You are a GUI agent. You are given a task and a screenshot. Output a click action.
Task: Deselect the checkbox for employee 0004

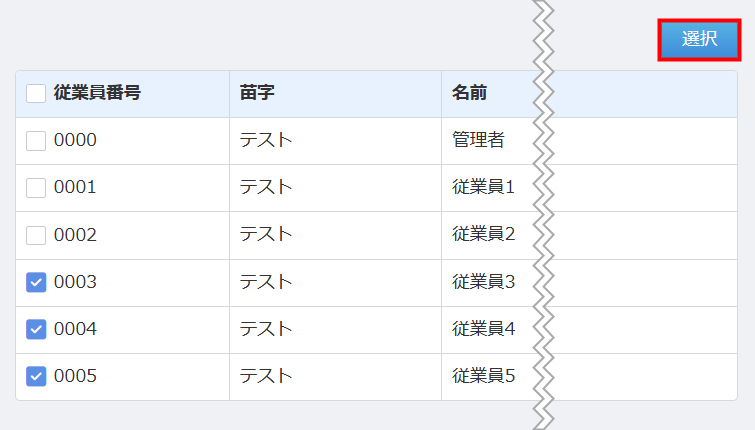(36, 329)
